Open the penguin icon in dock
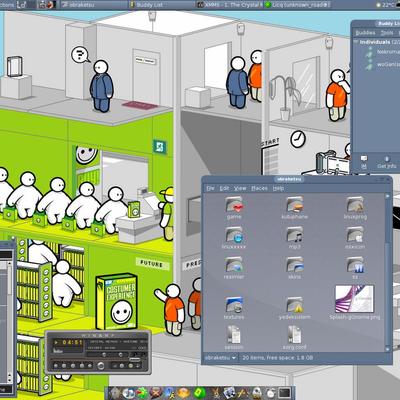400x400 pixels. tap(256, 393)
